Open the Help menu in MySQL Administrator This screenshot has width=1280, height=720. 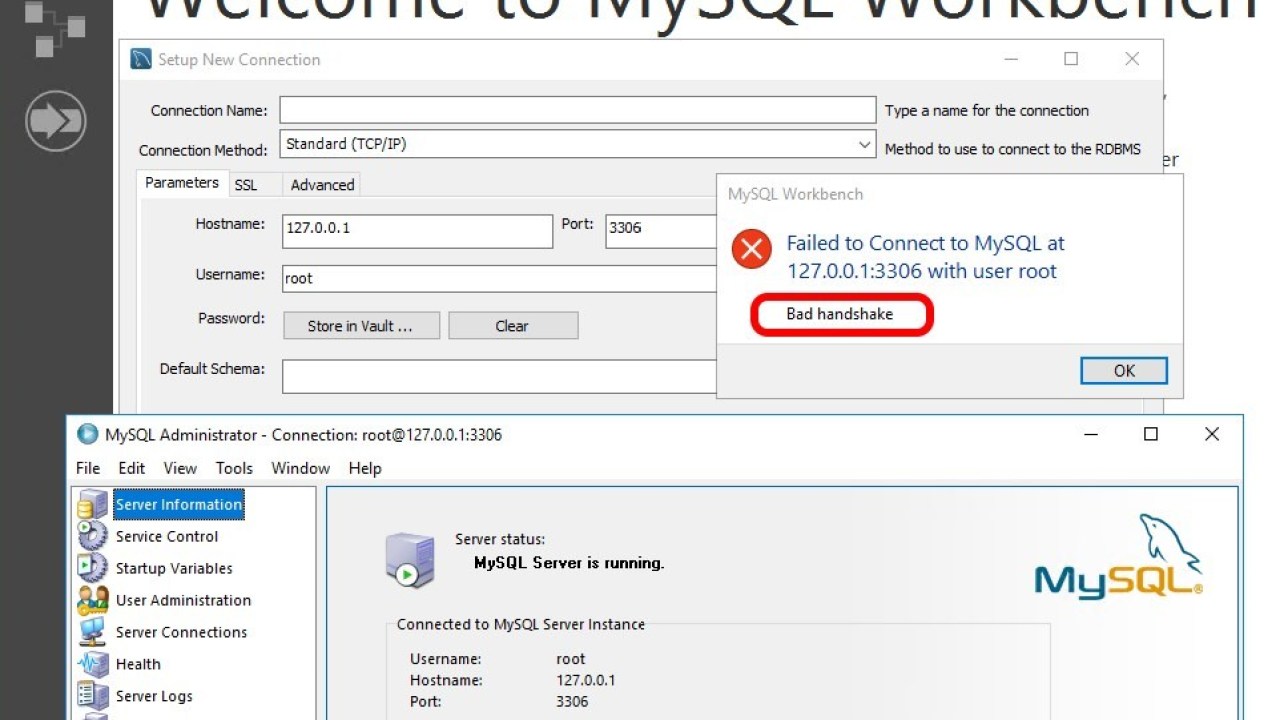(x=365, y=468)
